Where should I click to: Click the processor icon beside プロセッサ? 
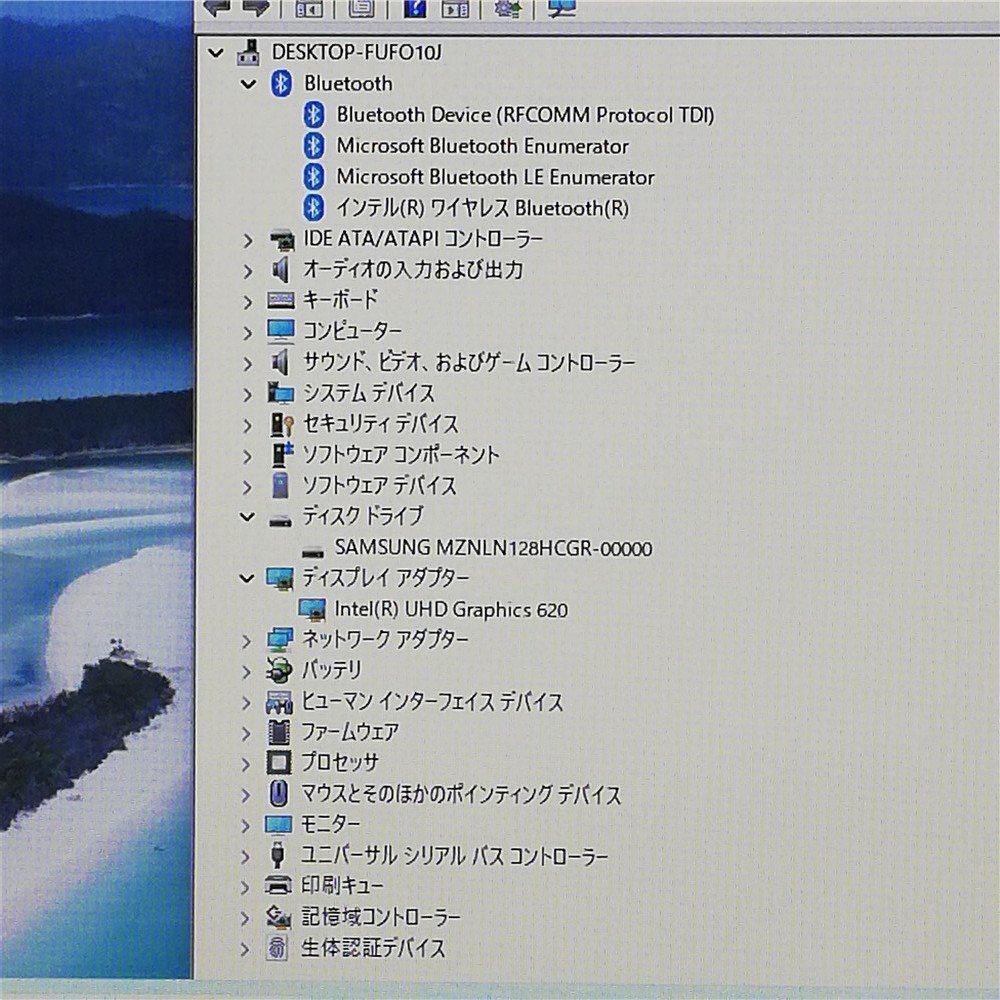[279, 763]
